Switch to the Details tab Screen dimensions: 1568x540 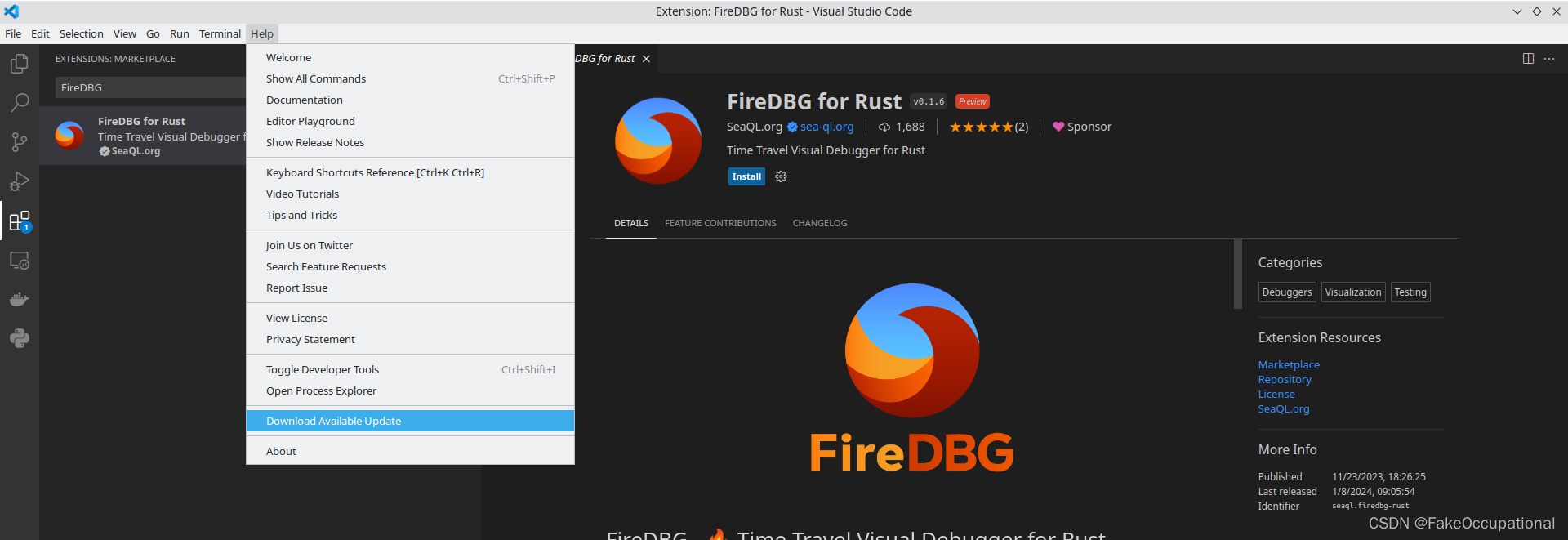click(x=631, y=223)
